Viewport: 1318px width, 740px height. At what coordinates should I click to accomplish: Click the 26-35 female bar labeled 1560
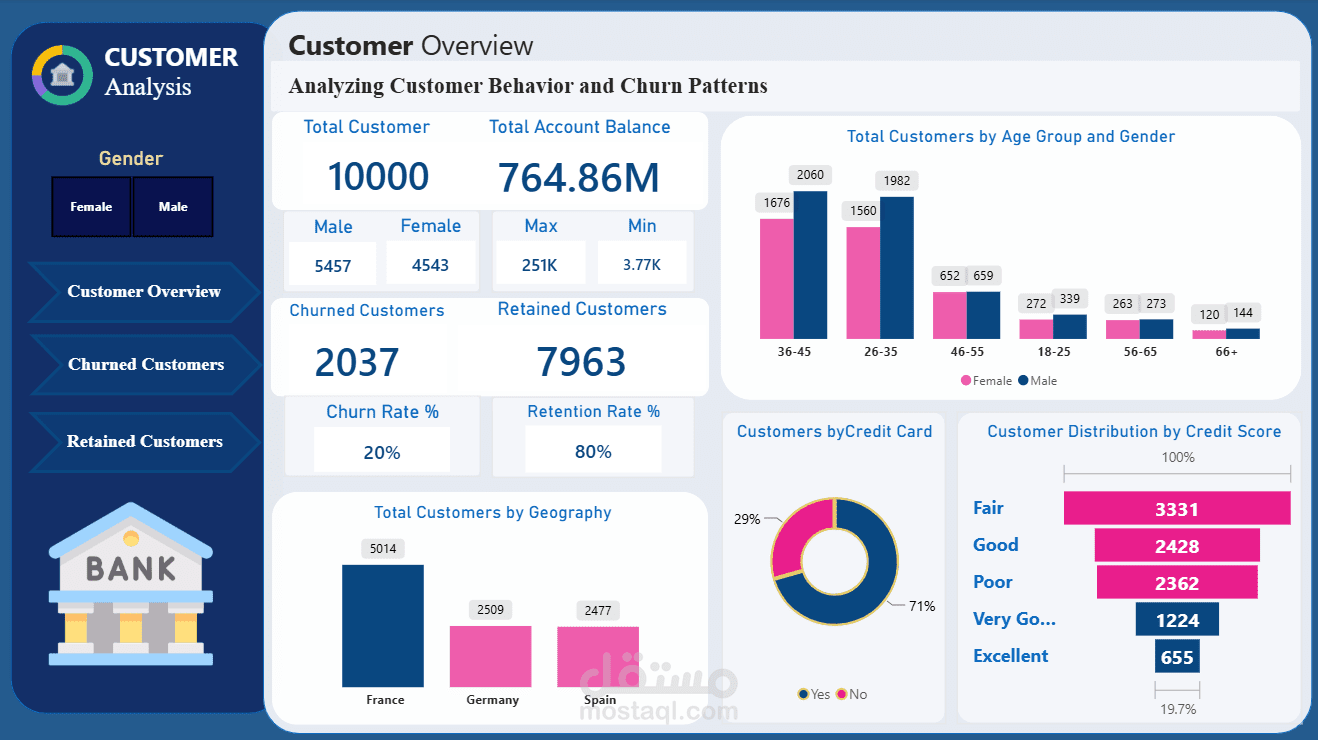pyautogui.click(x=863, y=283)
